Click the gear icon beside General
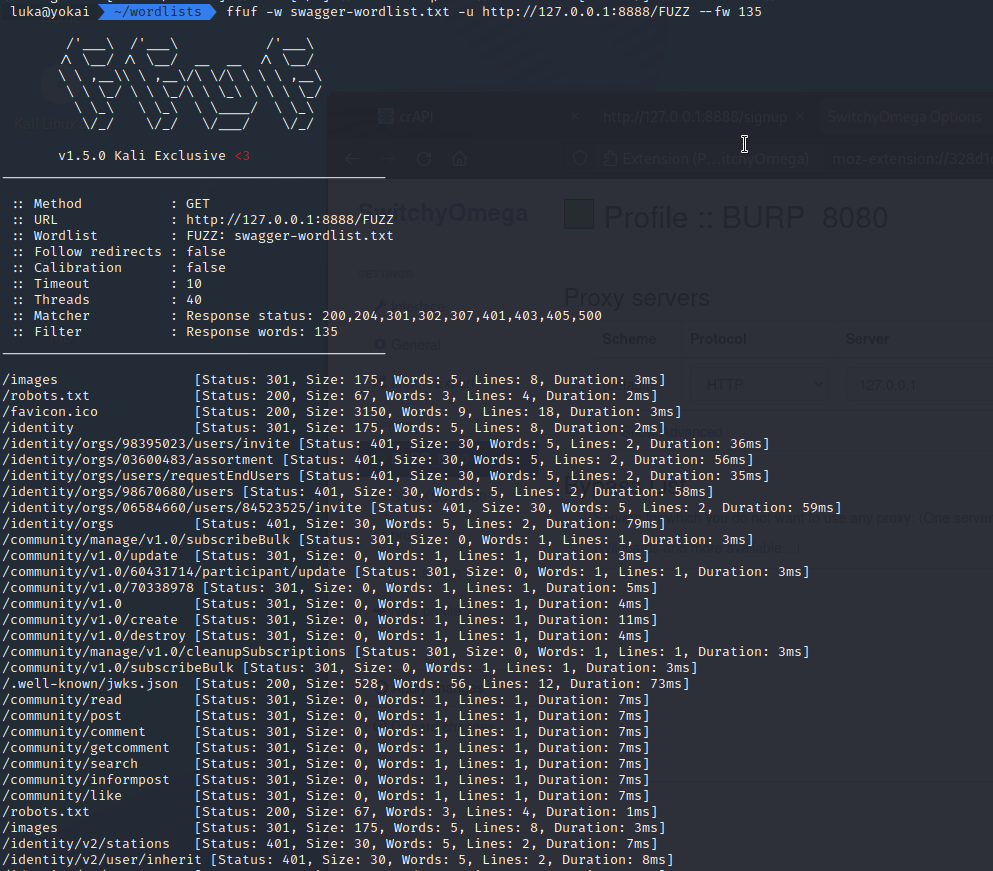 point(380,345)
